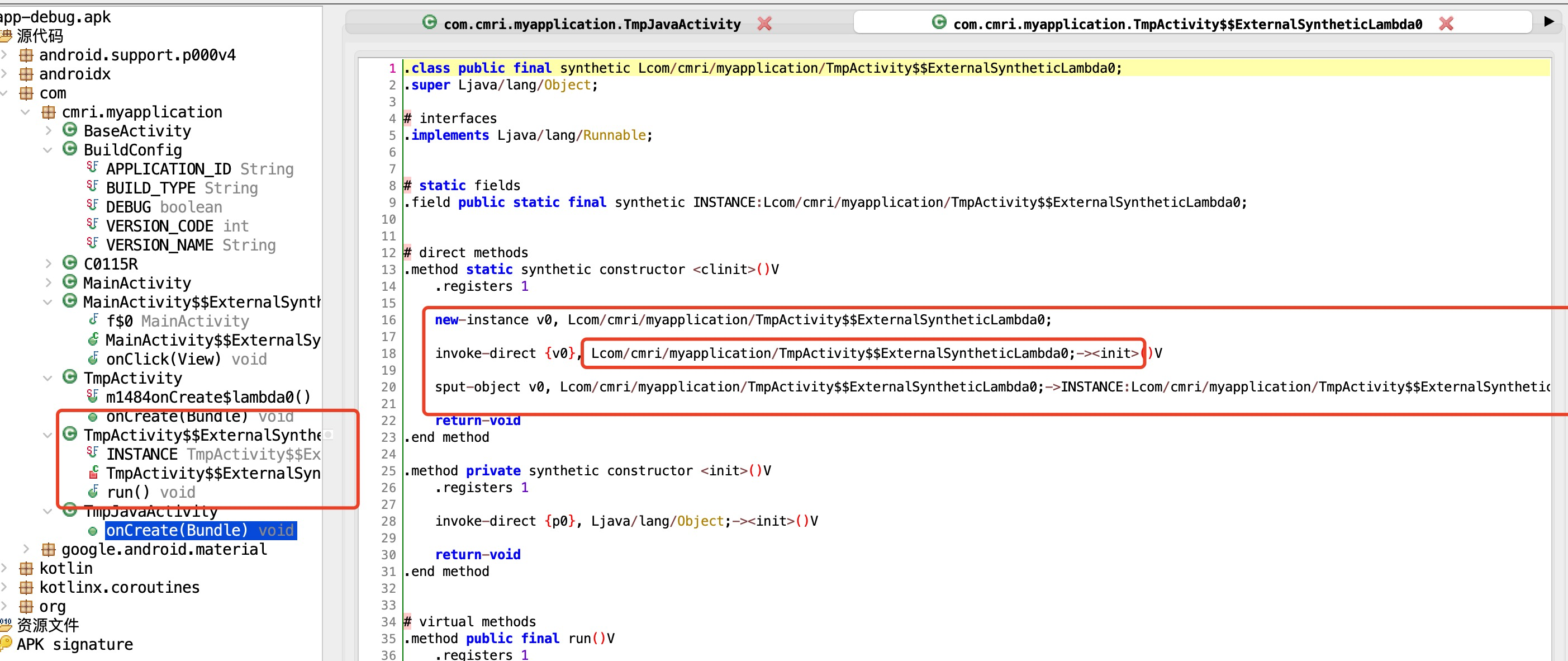The height and width of the screenshot is (661, 1568).
Task: Select APPLICATION_ID String in the tree
Action: click(199, 169)
